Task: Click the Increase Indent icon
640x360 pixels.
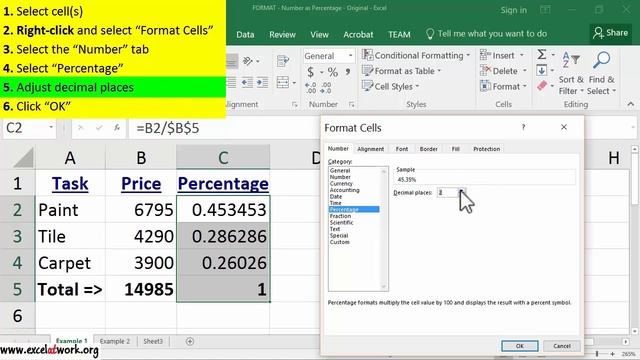Action: point(262,83)
